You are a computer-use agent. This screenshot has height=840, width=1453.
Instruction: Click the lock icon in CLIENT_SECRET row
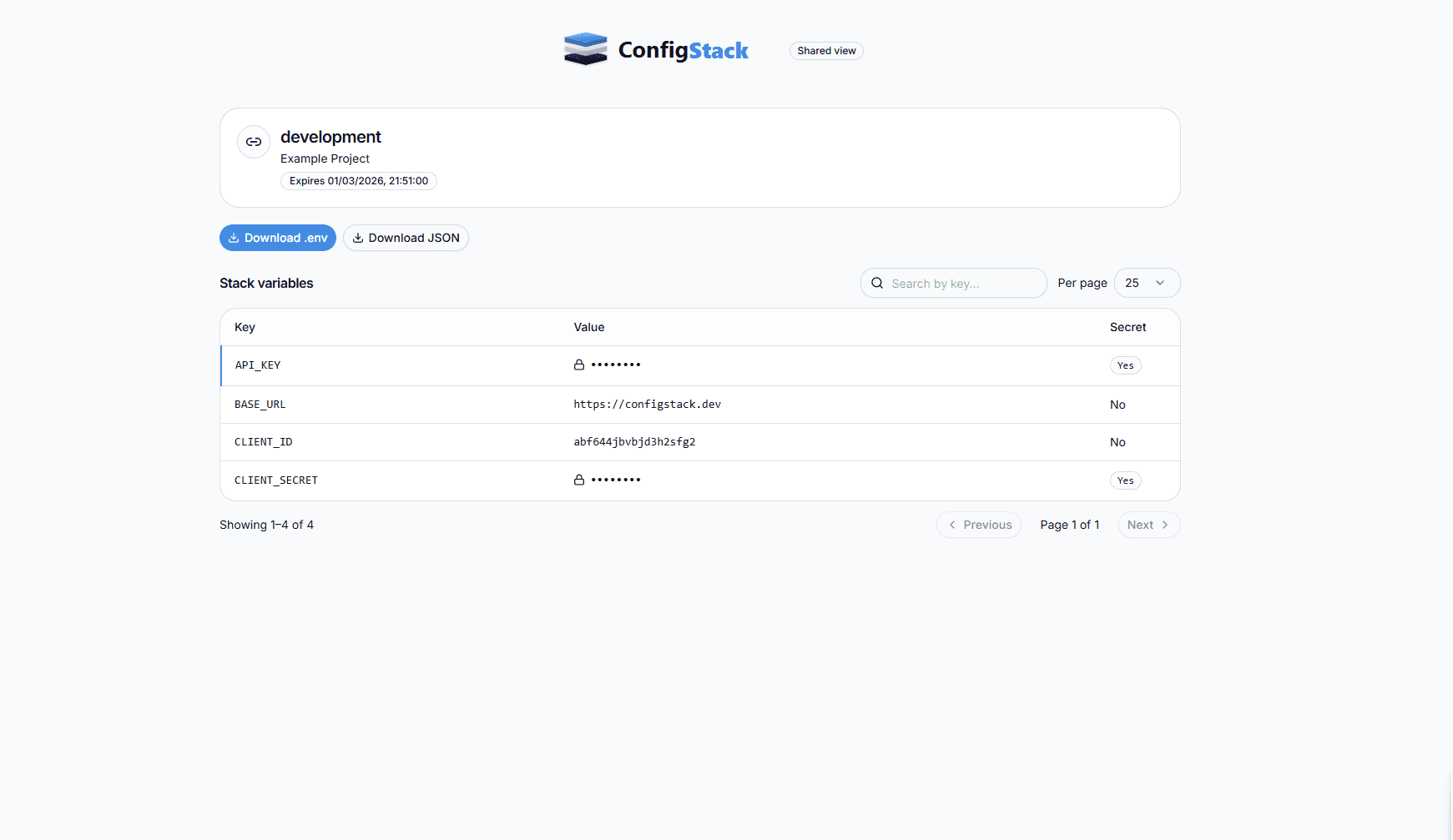[x=579, y=480]
